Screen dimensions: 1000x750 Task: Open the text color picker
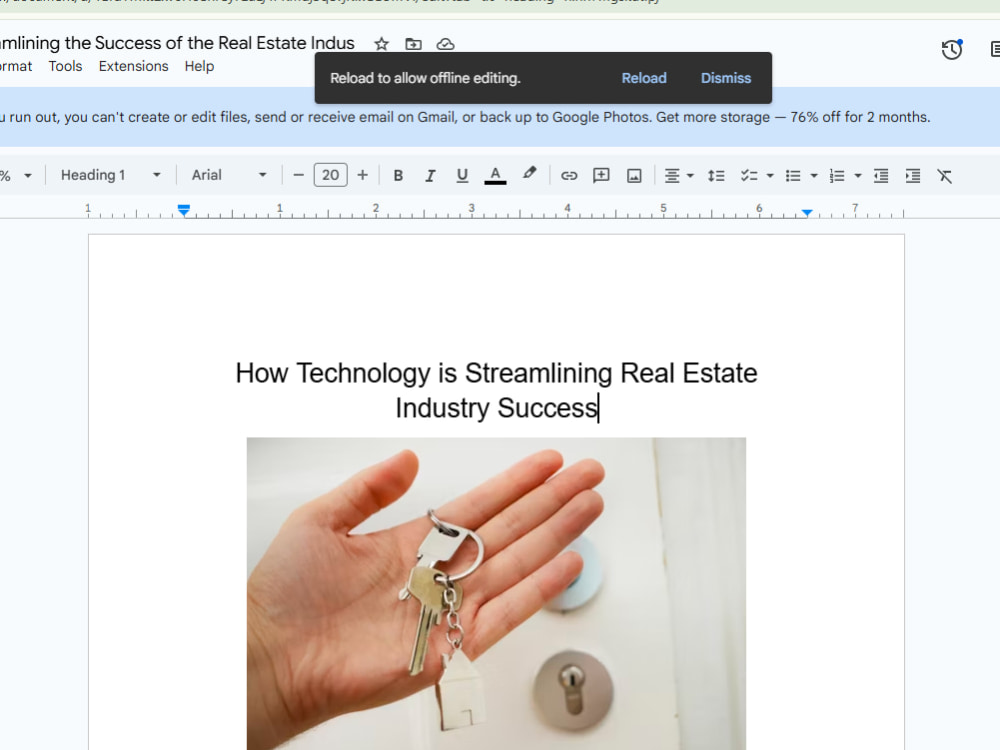[x=495, y=175]
